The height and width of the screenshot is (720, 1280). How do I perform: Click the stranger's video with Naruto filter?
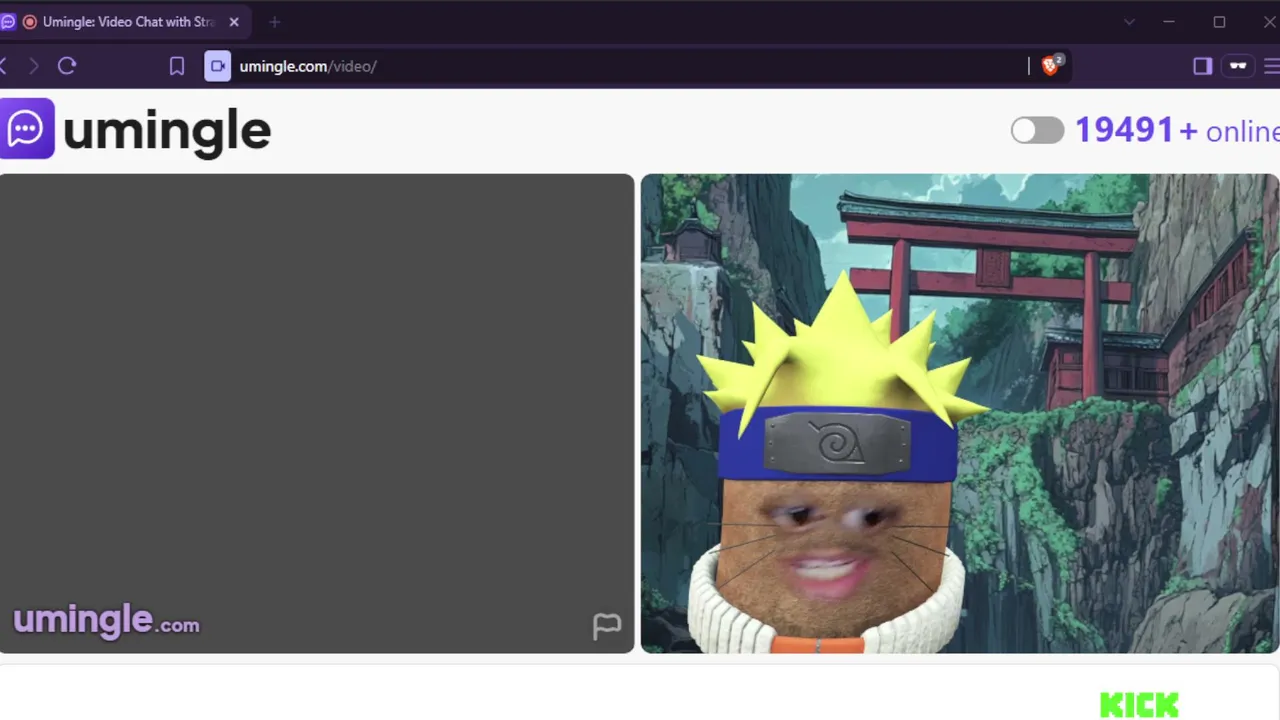[x=960, y=413]
